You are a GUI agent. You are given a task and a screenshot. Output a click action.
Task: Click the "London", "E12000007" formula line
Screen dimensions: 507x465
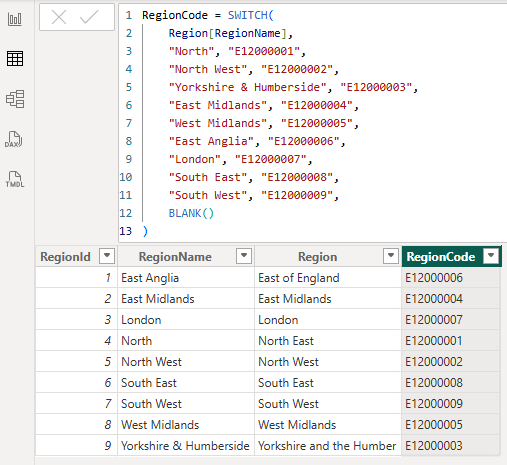pyautogui.click(x=240, y=159)
